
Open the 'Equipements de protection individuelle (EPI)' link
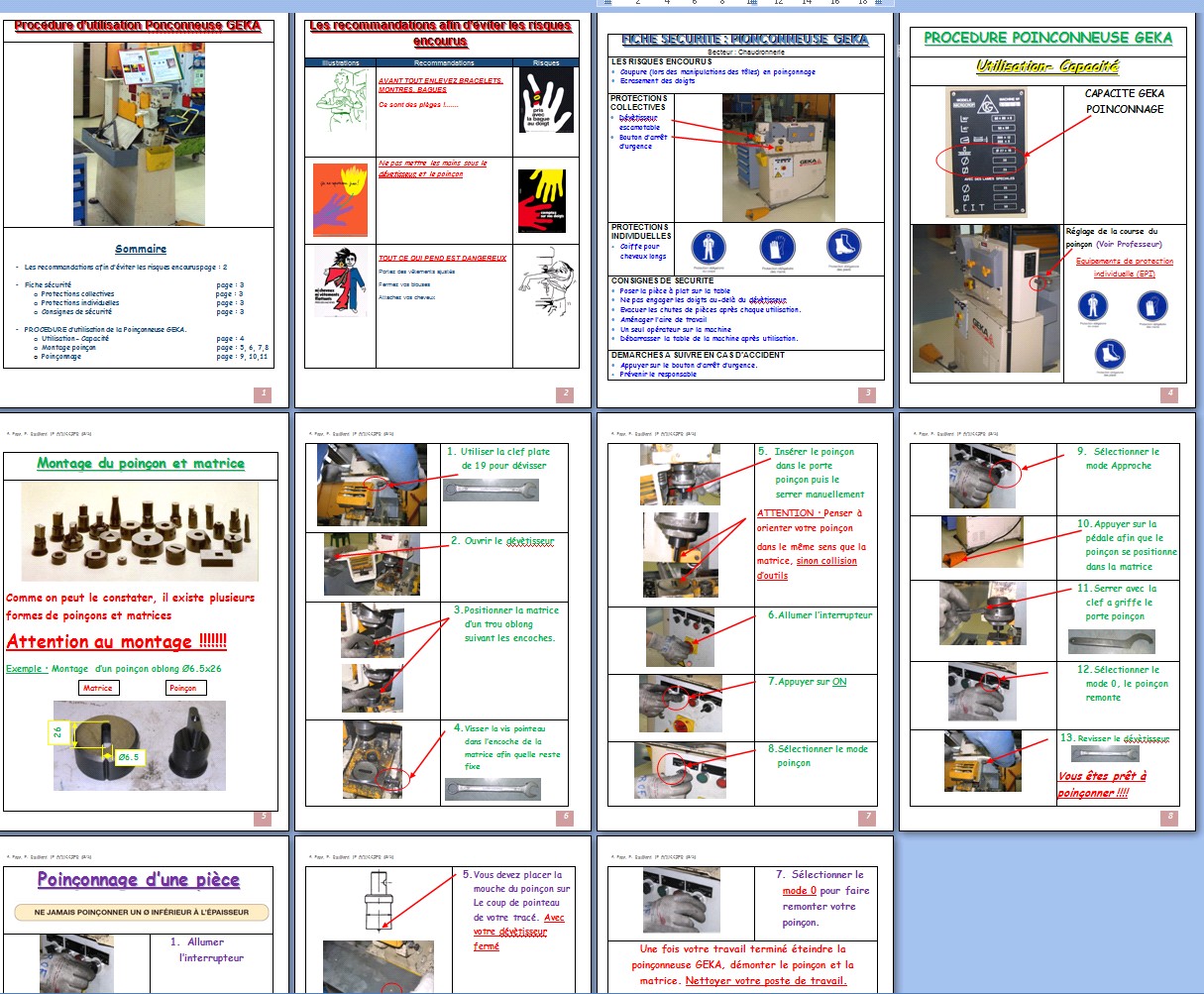pyautogui.click(x=1124, y=268)
